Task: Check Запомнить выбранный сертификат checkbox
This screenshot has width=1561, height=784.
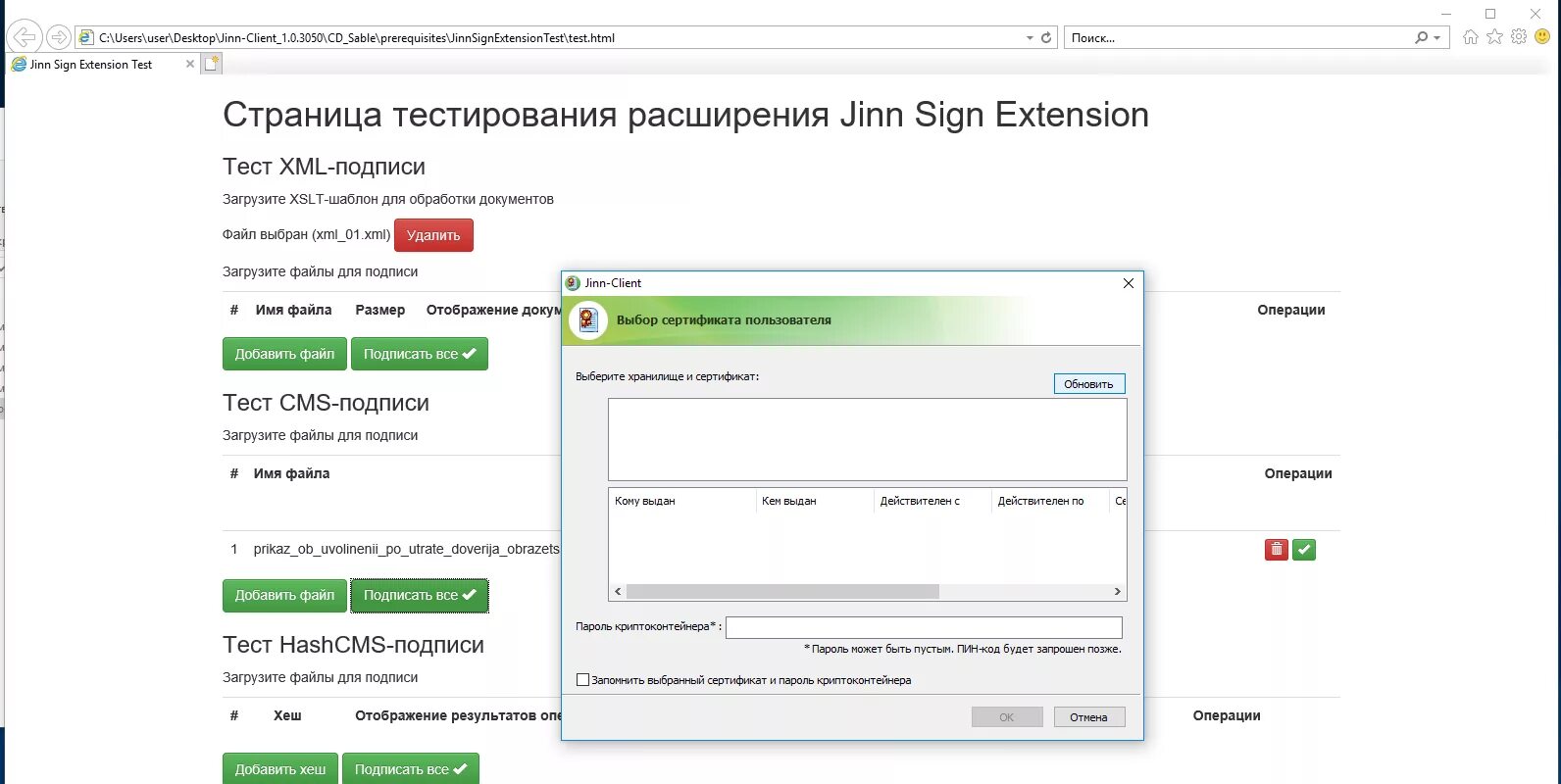Action: (582, 679)
